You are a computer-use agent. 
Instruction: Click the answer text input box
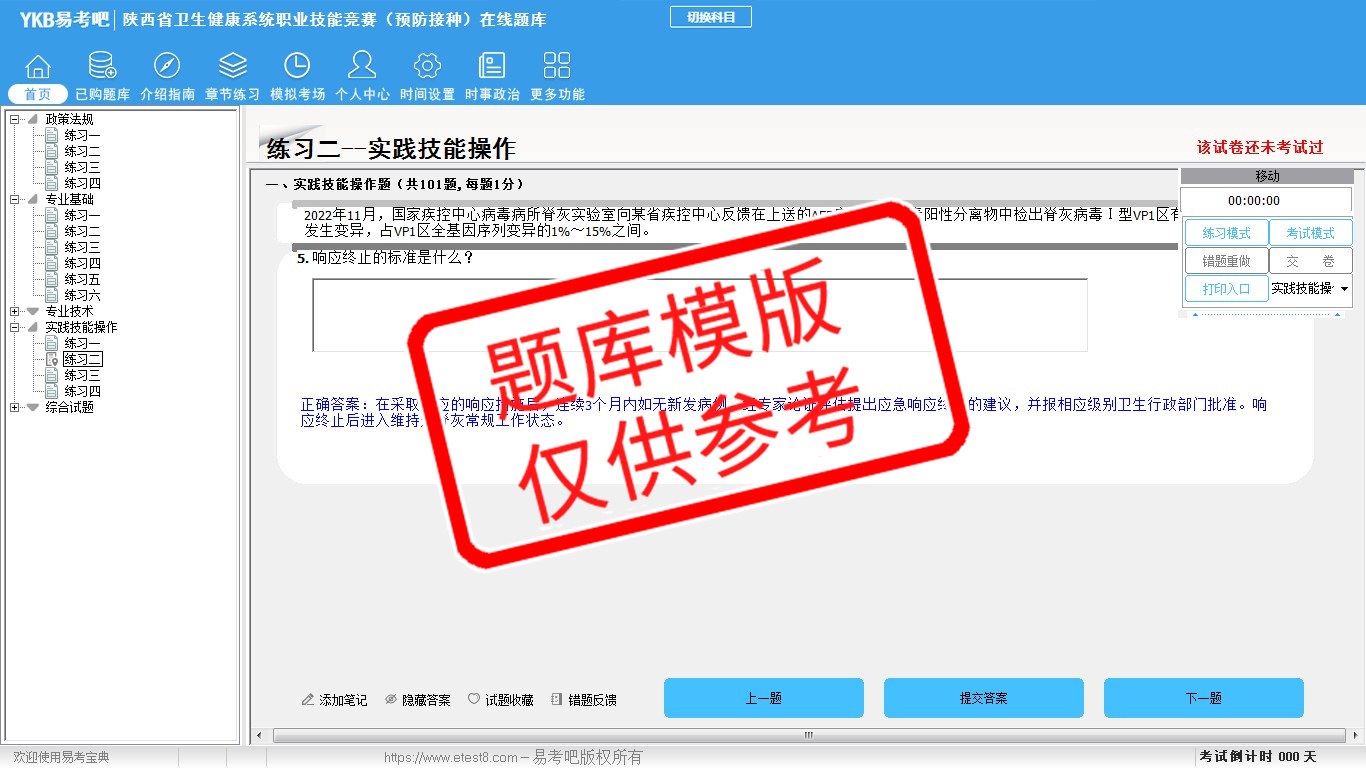[x=700, y=315]
